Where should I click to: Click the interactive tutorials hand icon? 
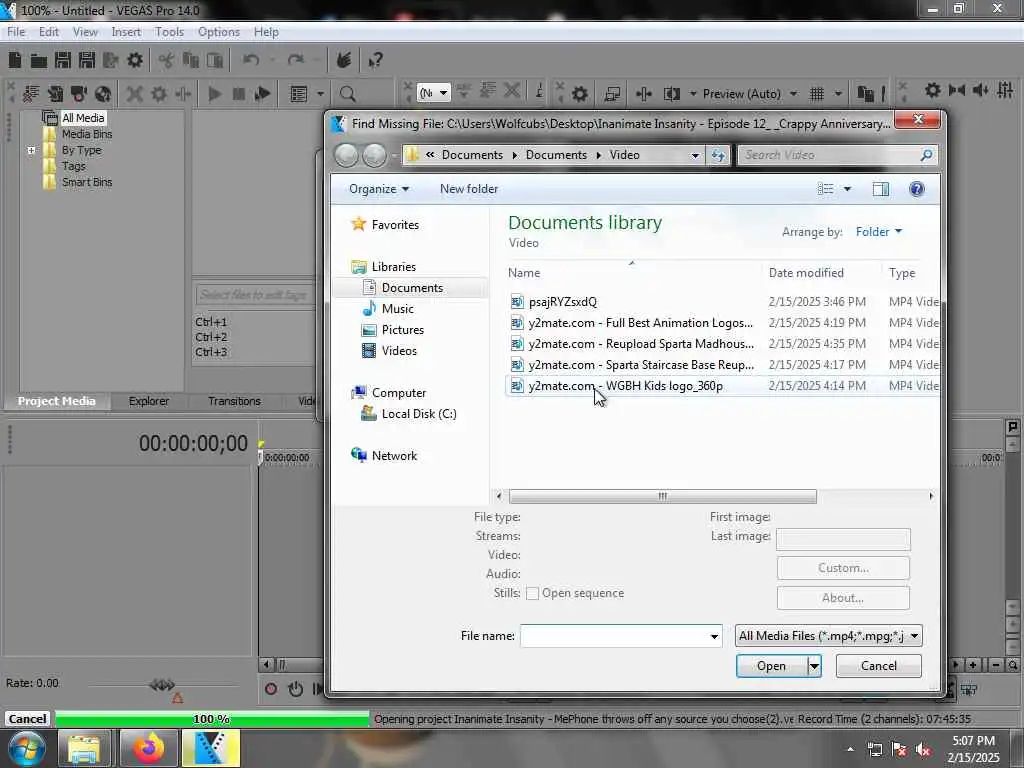[x=344, y=60]
